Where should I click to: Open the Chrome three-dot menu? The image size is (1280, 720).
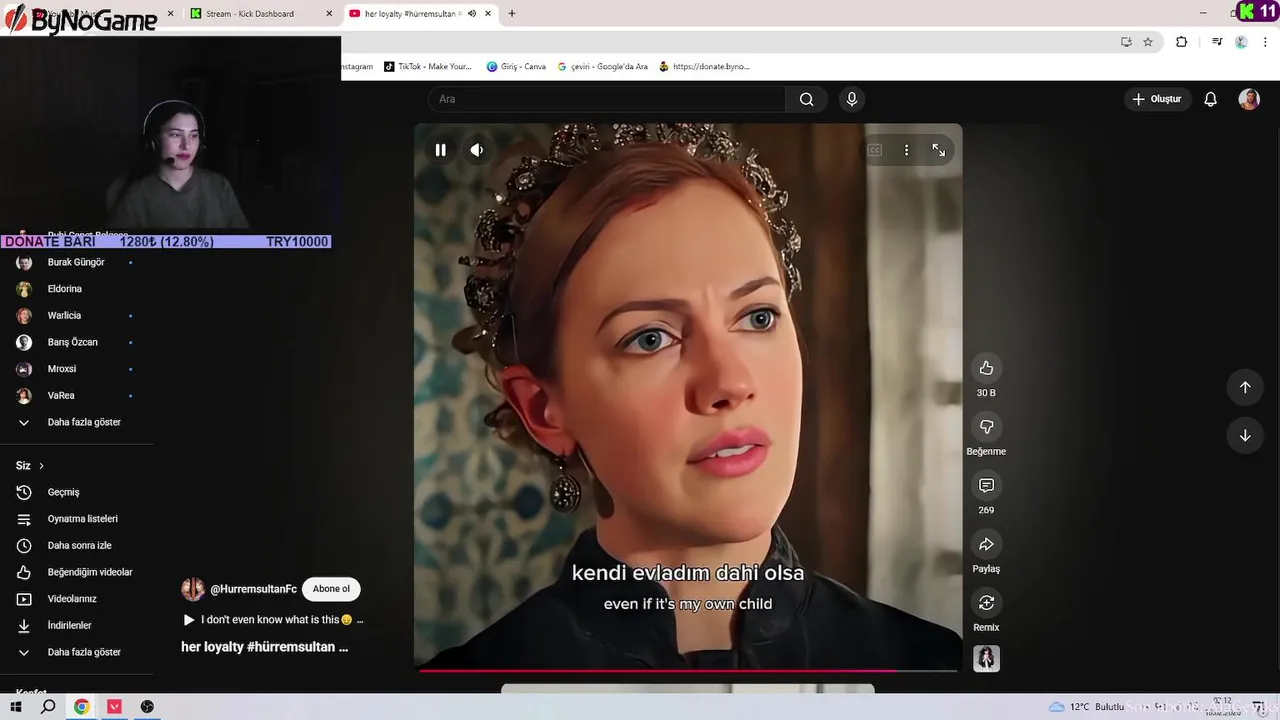[1265, 42]
